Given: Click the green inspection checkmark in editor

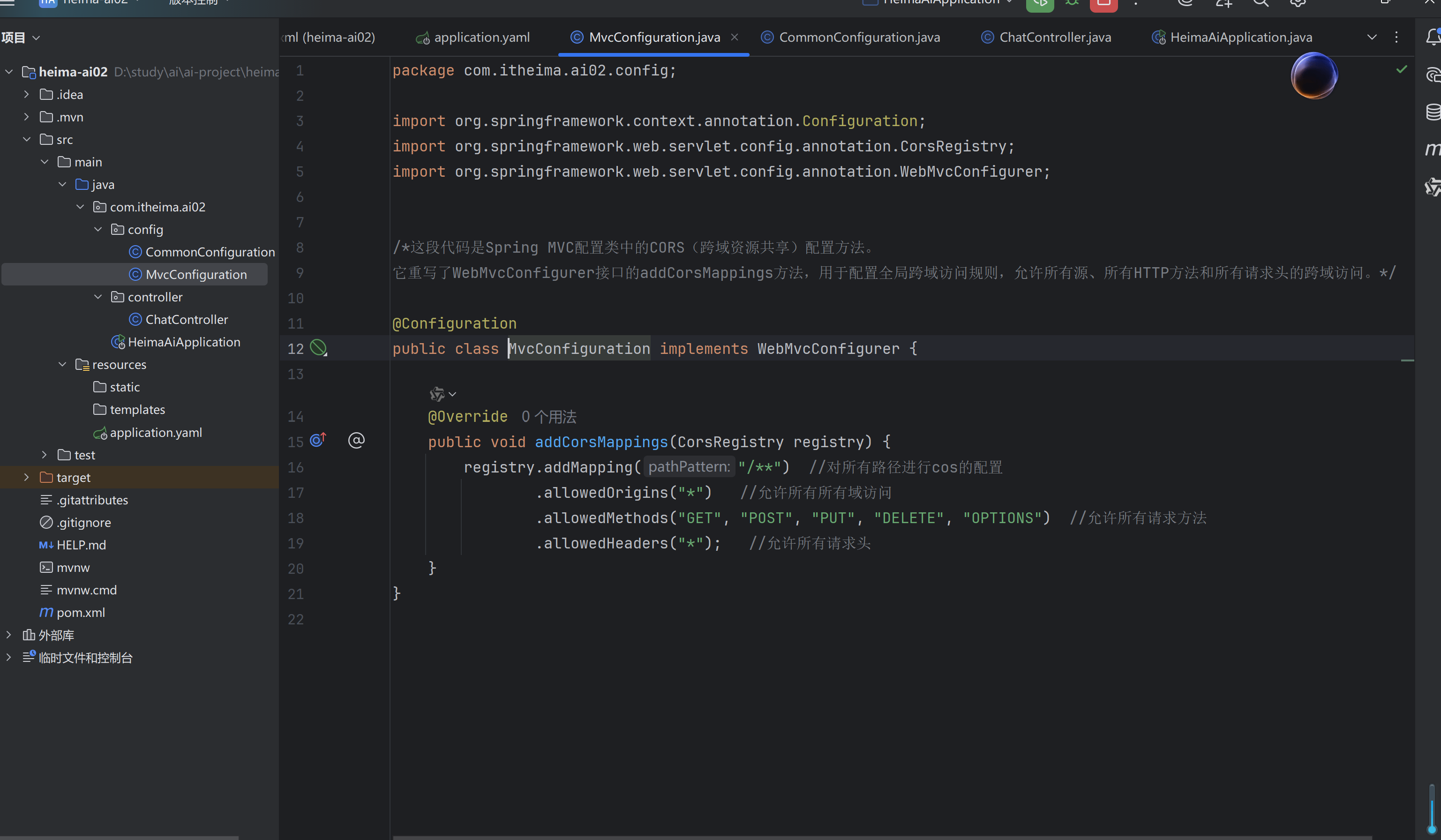Looking at the screenshot, I should coord(1401,69).
